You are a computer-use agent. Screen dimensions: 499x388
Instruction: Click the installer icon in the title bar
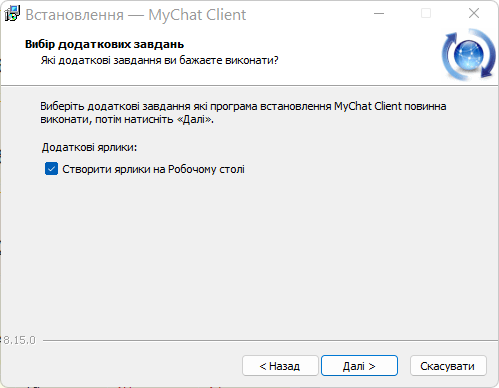coord(13,14)
